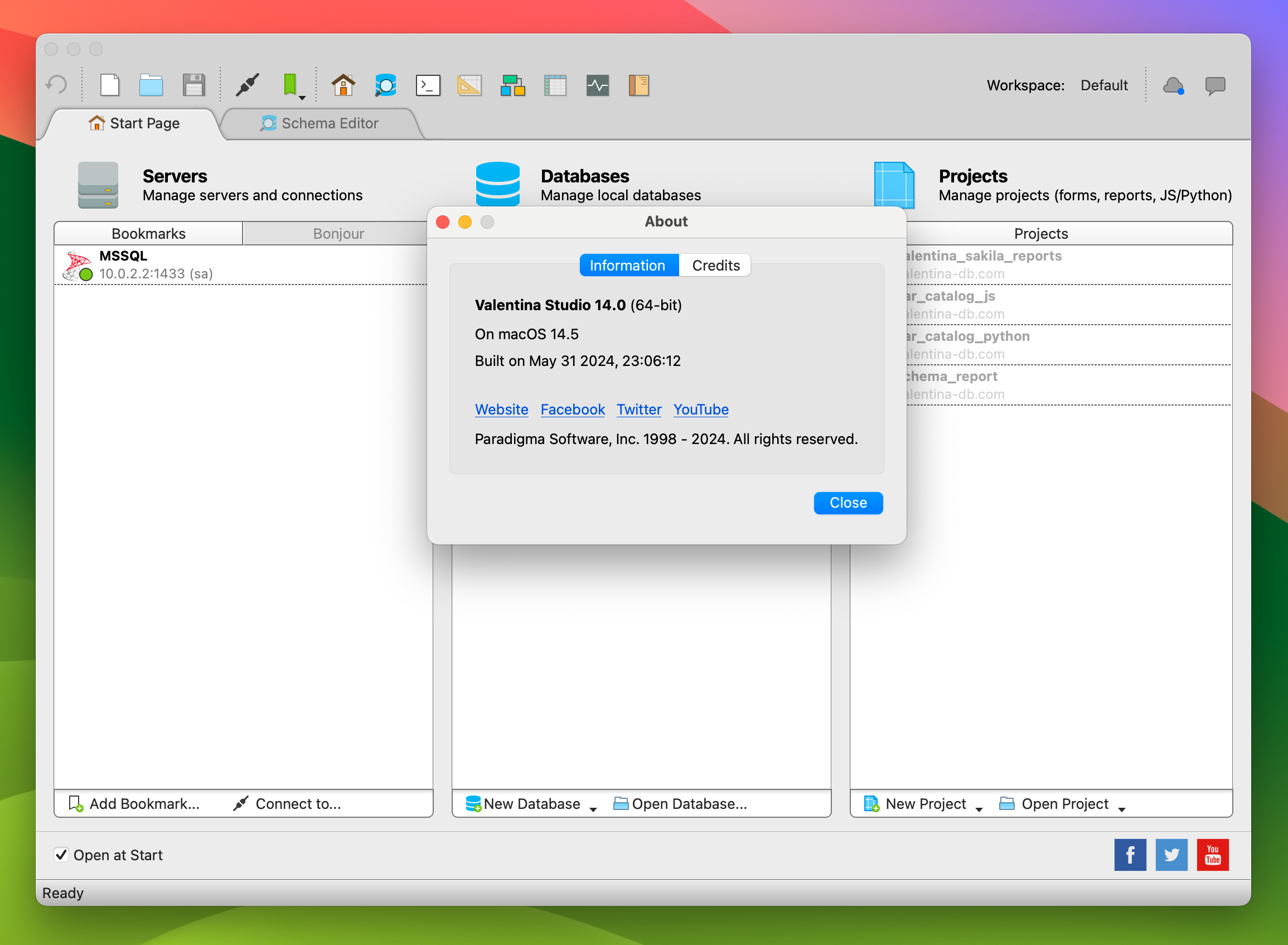
Task: Click the Save floppy disk icon
Action: click(194, 85)
